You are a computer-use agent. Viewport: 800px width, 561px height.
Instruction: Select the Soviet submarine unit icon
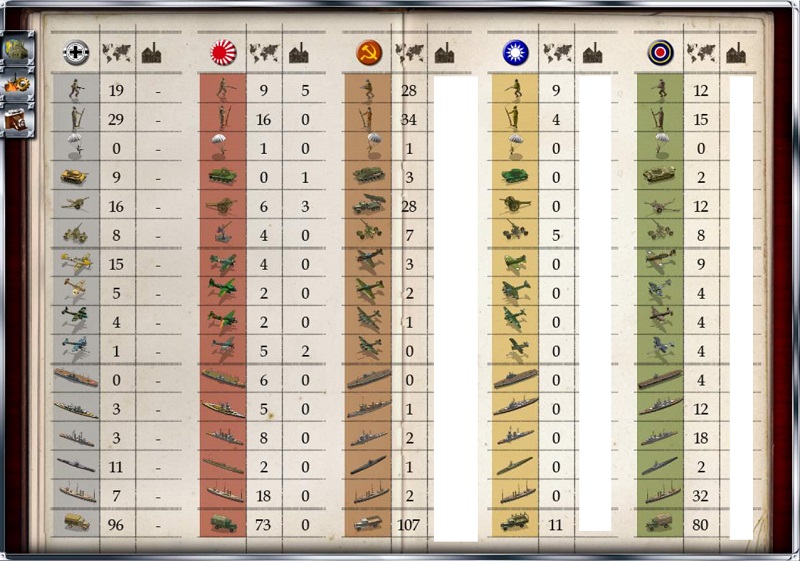pos(368,465)
